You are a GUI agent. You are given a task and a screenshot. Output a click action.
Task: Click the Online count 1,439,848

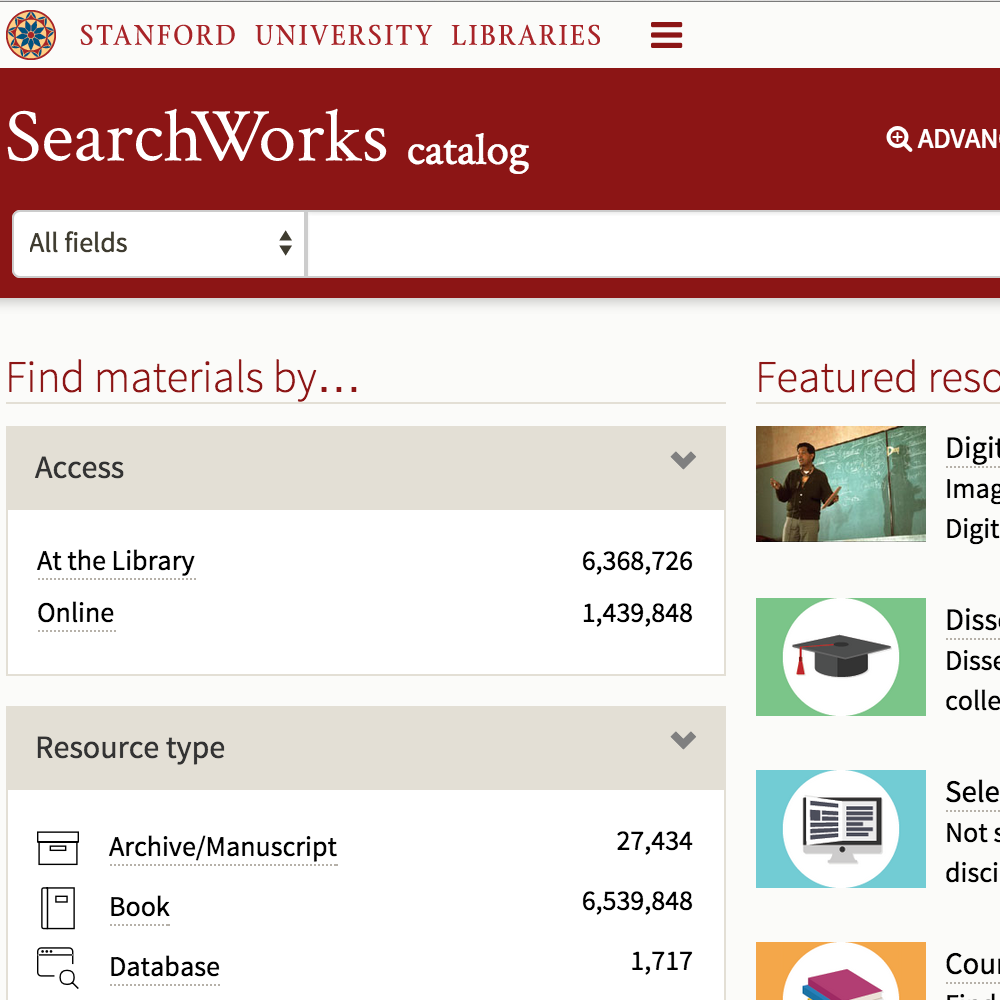637,613
